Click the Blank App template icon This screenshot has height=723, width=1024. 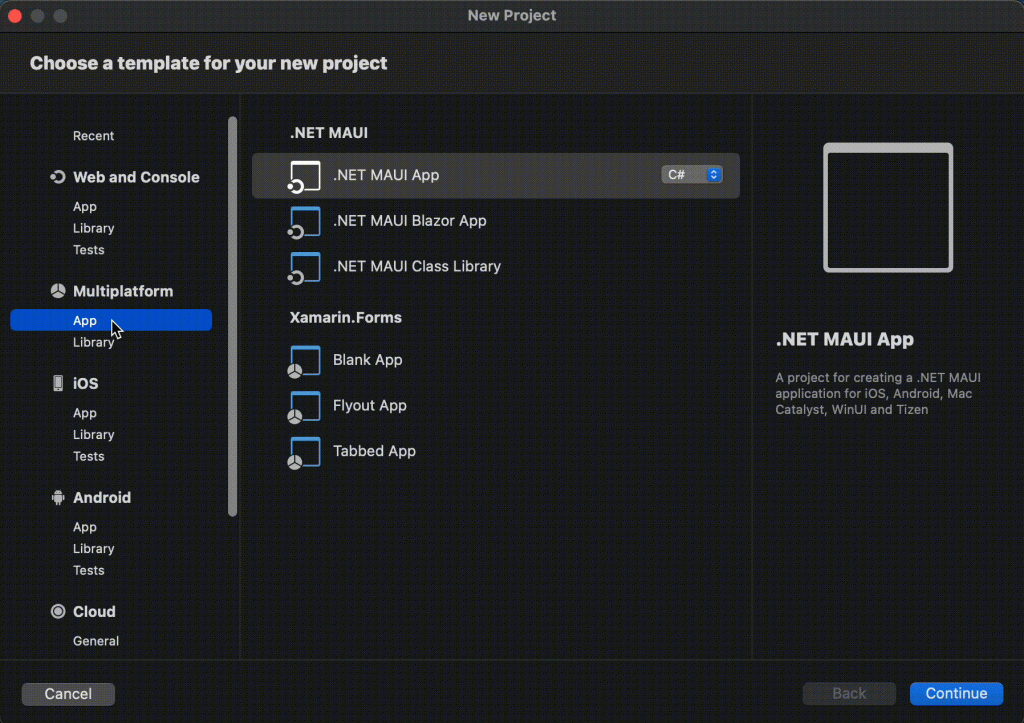[304, 361]
